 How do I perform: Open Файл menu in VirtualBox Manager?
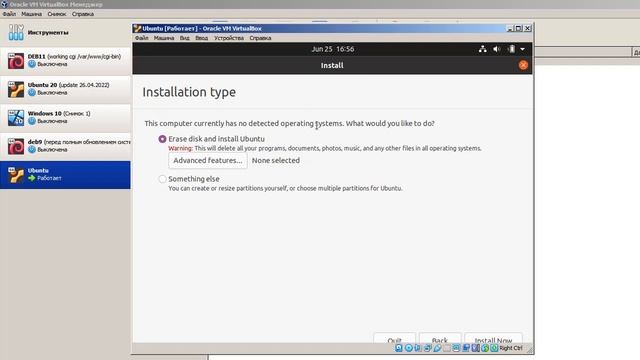[9, 14]
